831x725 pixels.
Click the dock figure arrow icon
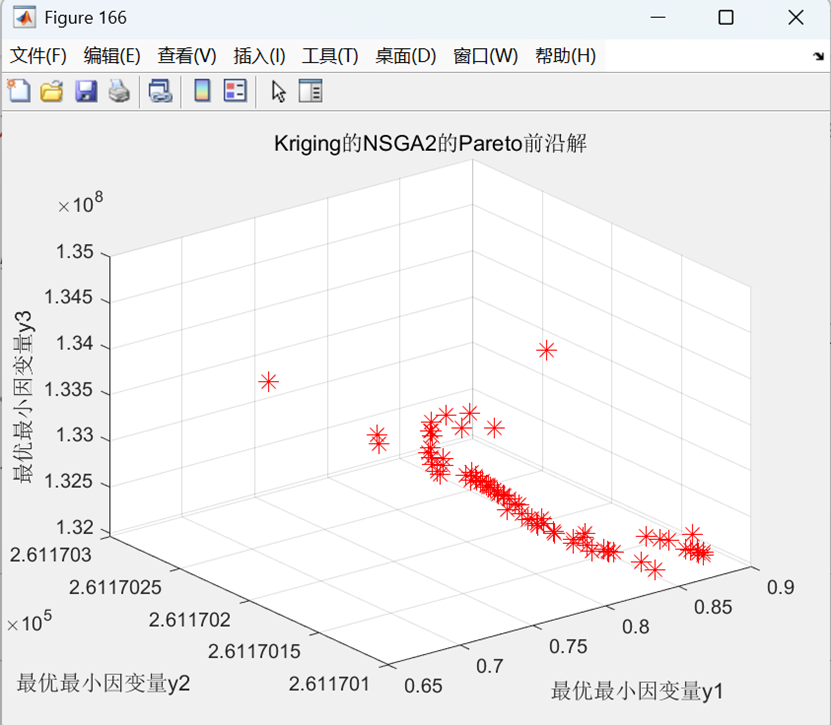coord(819,56)
